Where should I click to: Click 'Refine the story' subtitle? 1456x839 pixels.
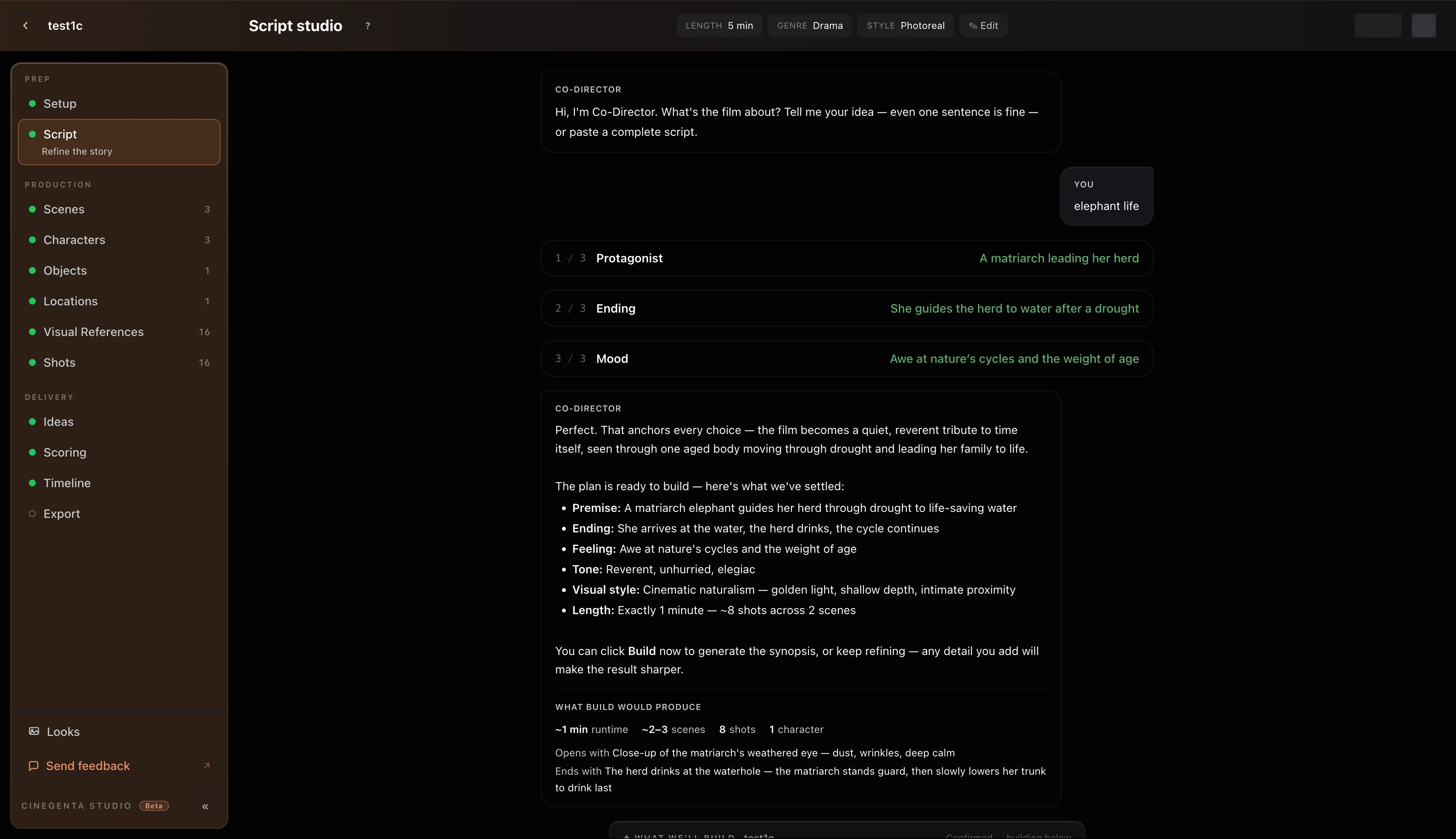(77, 152)
